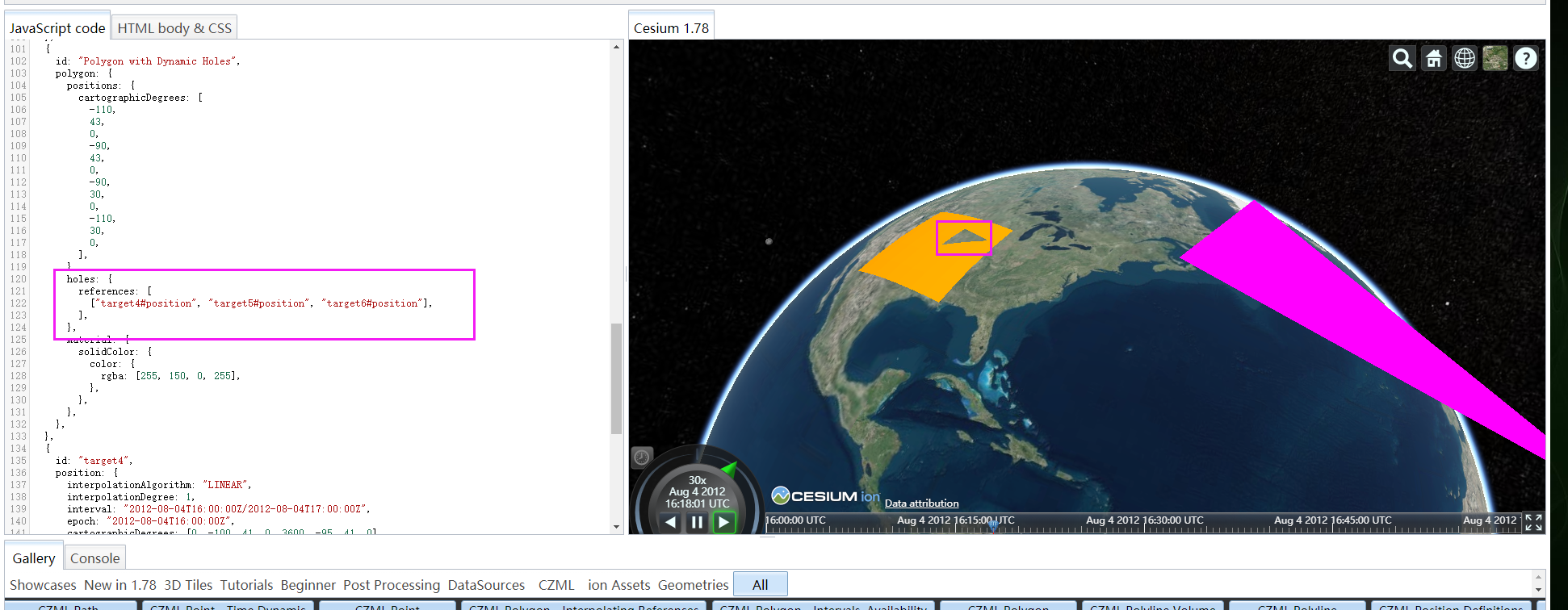Select the All gallery category
This screenshot has width=1568, height=610.
[761, 584]
